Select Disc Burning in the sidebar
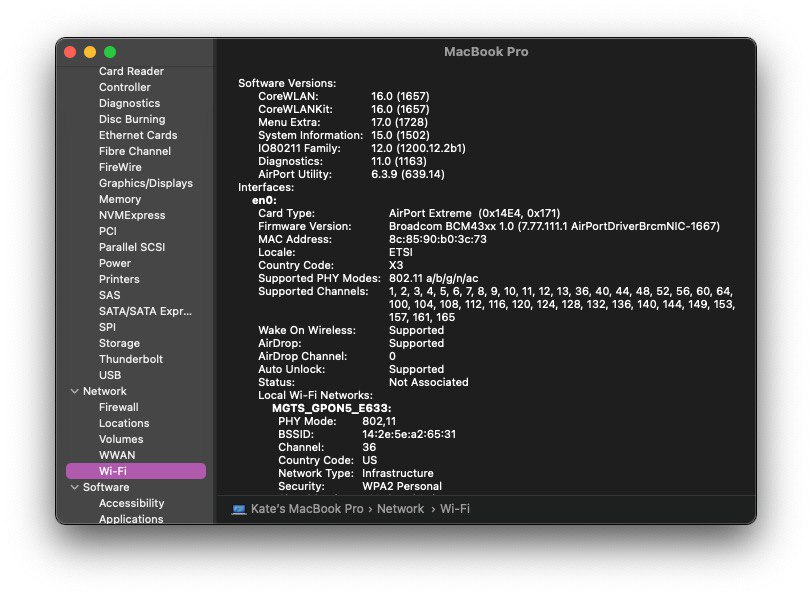812x598 pixels. click(132, 120)
